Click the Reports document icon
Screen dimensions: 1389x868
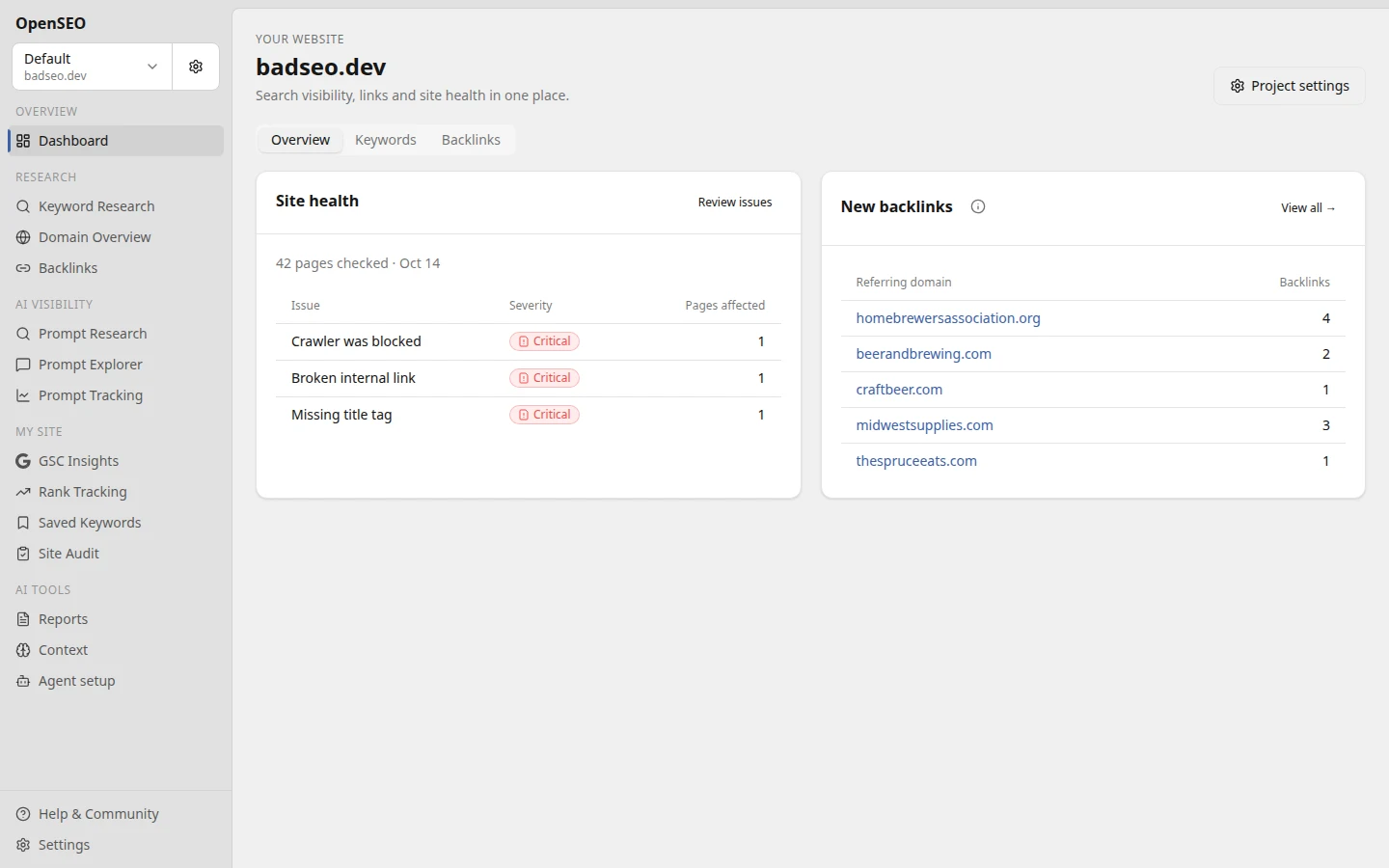[x=23, y=619]
